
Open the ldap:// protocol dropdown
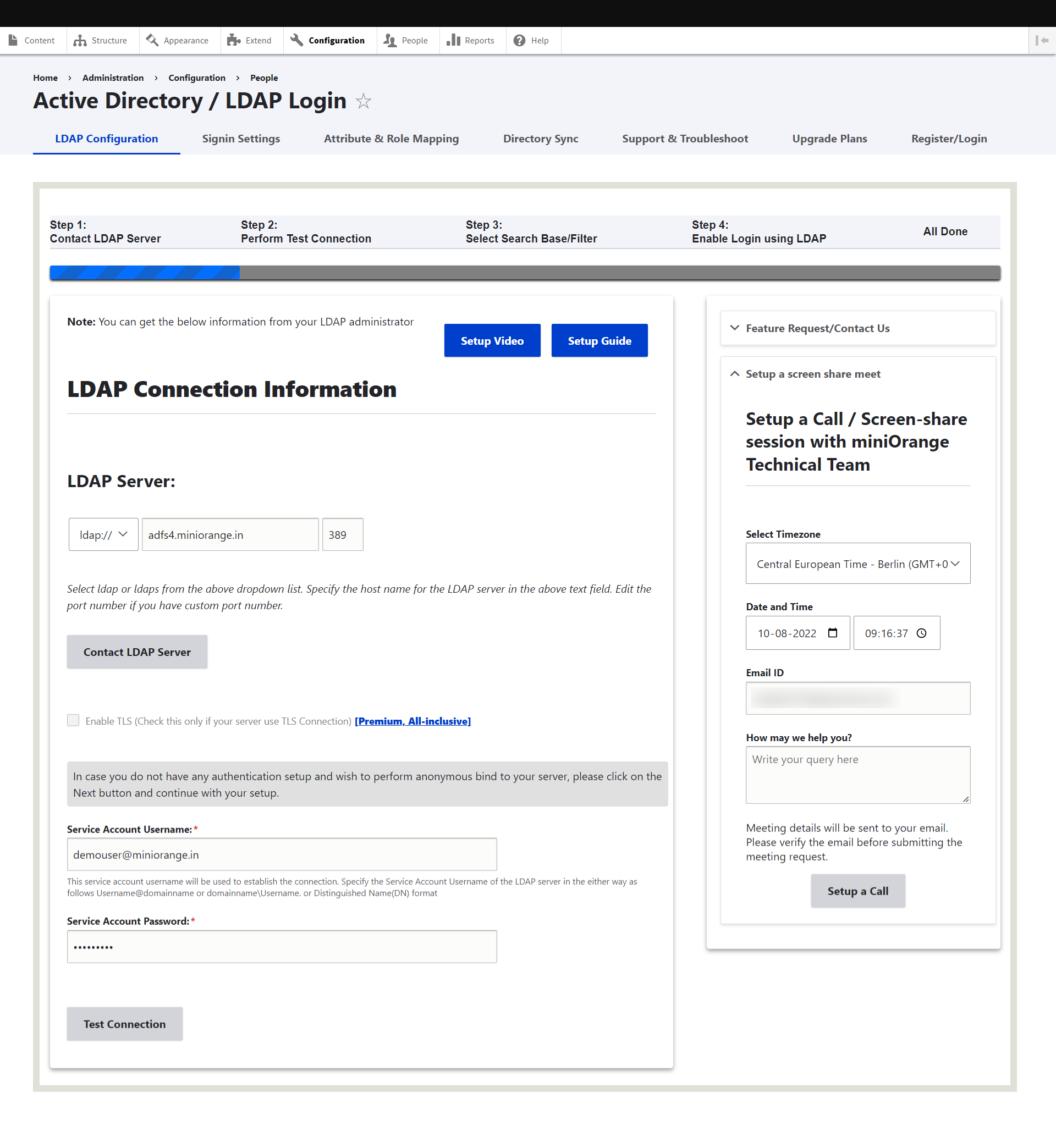pos(101,535)
